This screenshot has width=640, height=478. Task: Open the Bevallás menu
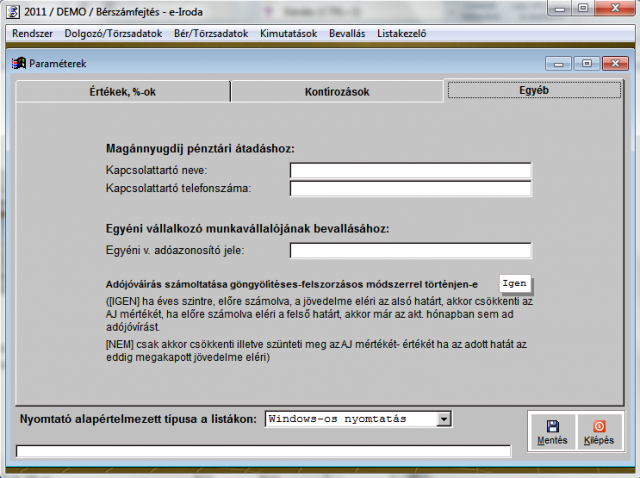pyautogui.click(x=347, y=33)
